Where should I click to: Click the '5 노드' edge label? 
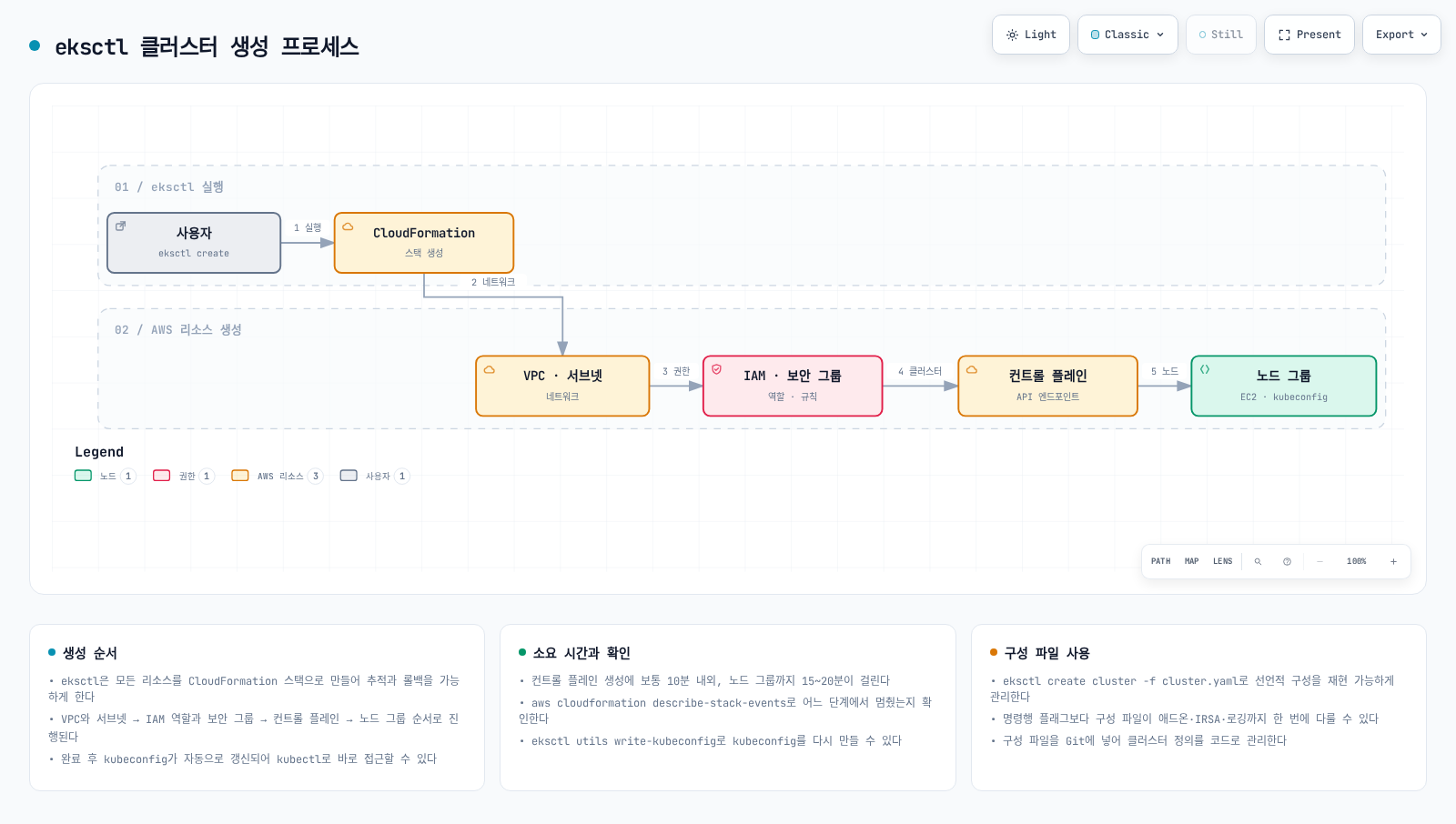1164,371
